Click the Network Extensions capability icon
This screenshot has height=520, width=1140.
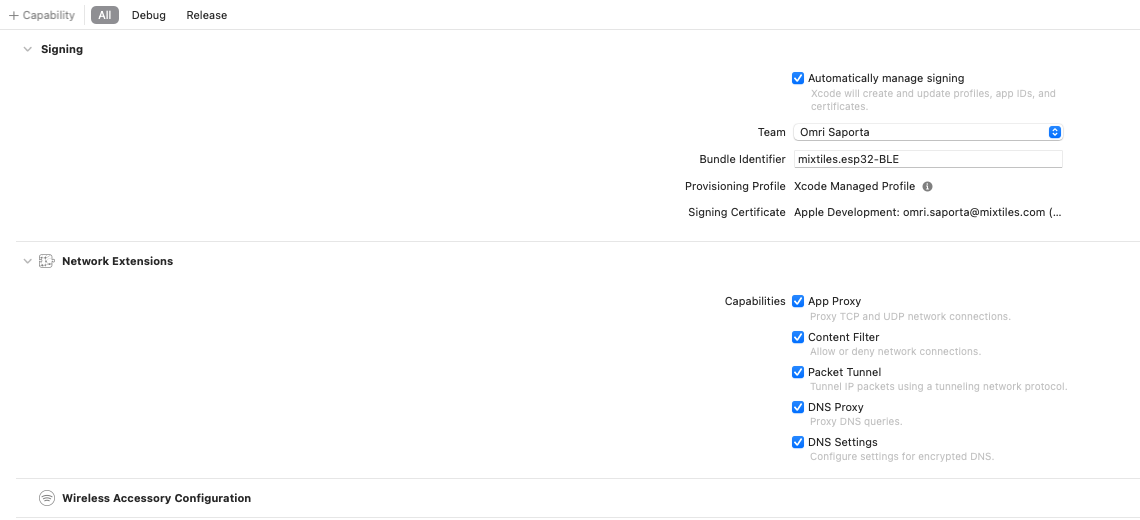tap(46, 261)
